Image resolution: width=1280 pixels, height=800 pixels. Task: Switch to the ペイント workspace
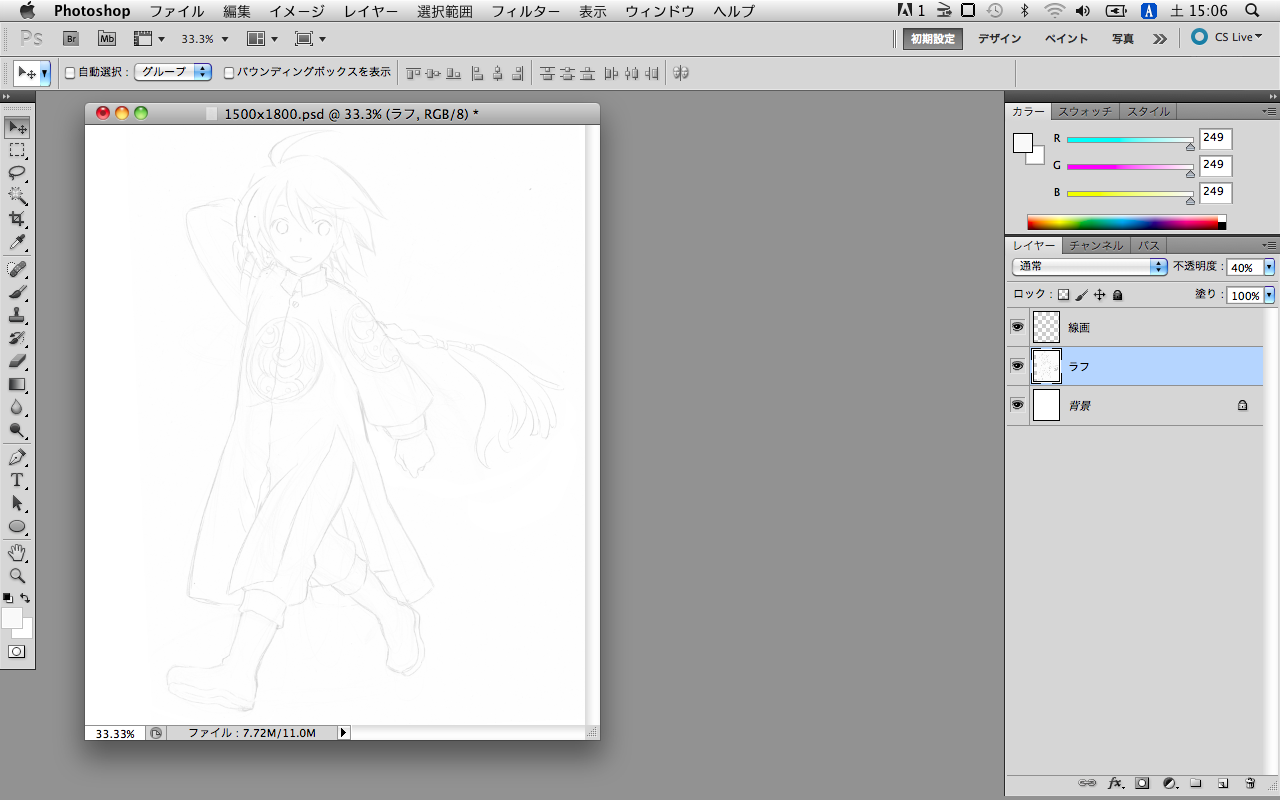[1066, 39]
